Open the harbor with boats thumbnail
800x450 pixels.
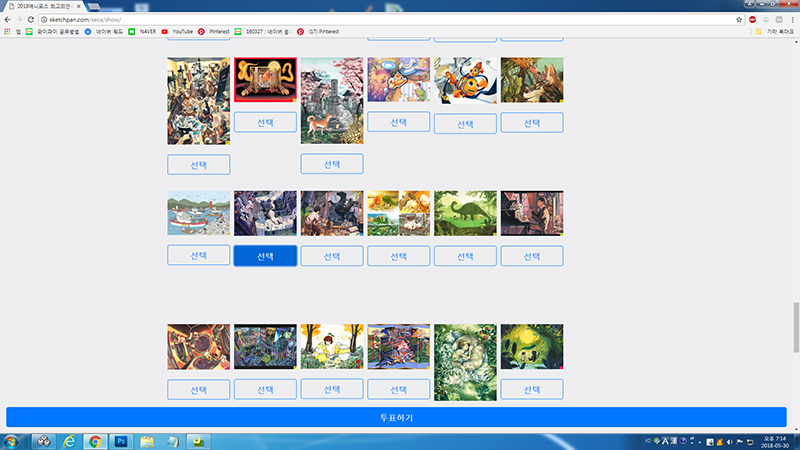[198, 213]
